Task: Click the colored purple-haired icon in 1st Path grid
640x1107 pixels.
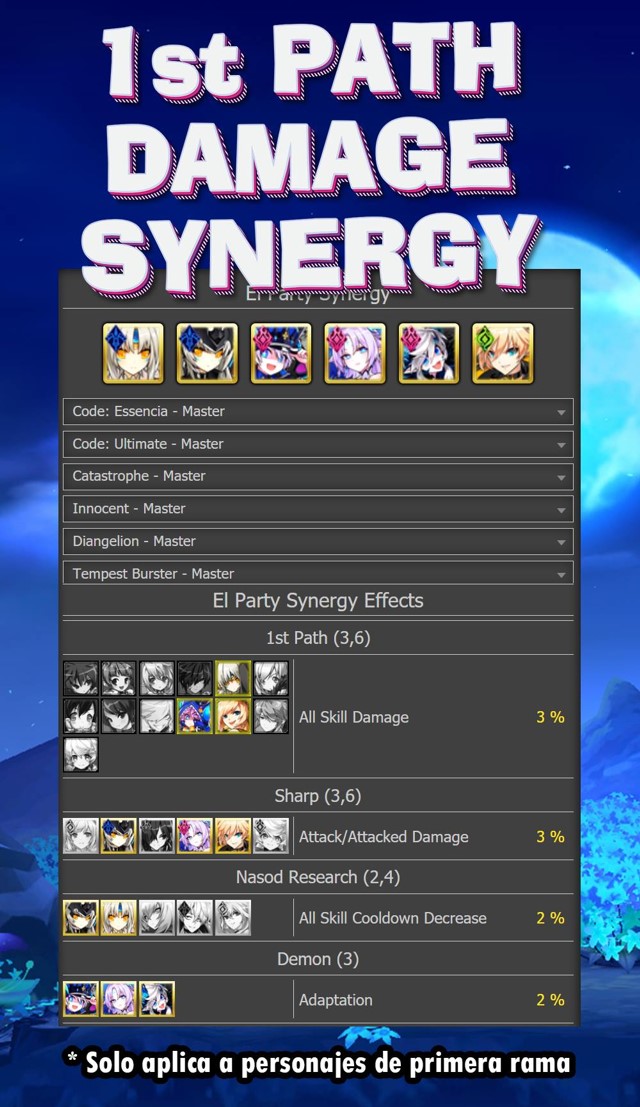Action: (x=195, y=716)
